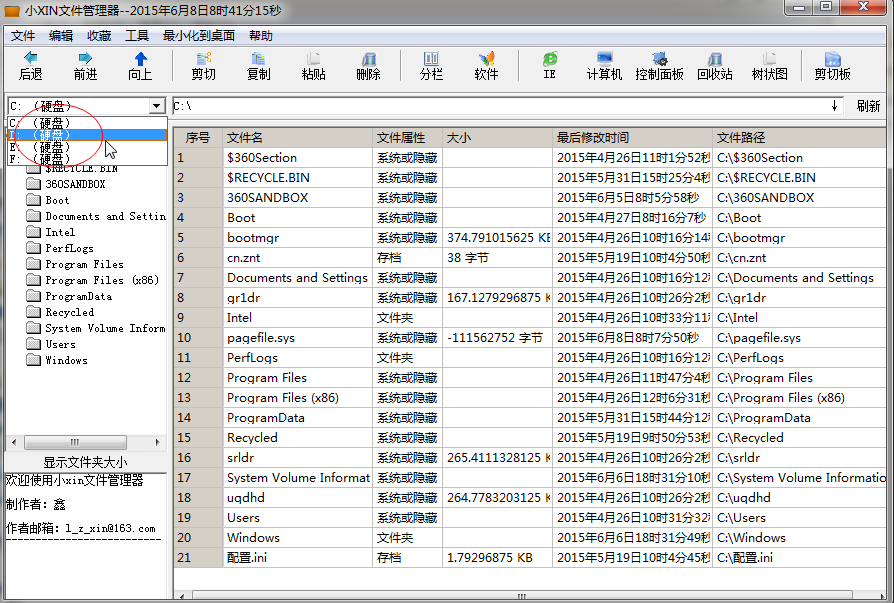Select the $360Section file name cell

click(297, 158)
